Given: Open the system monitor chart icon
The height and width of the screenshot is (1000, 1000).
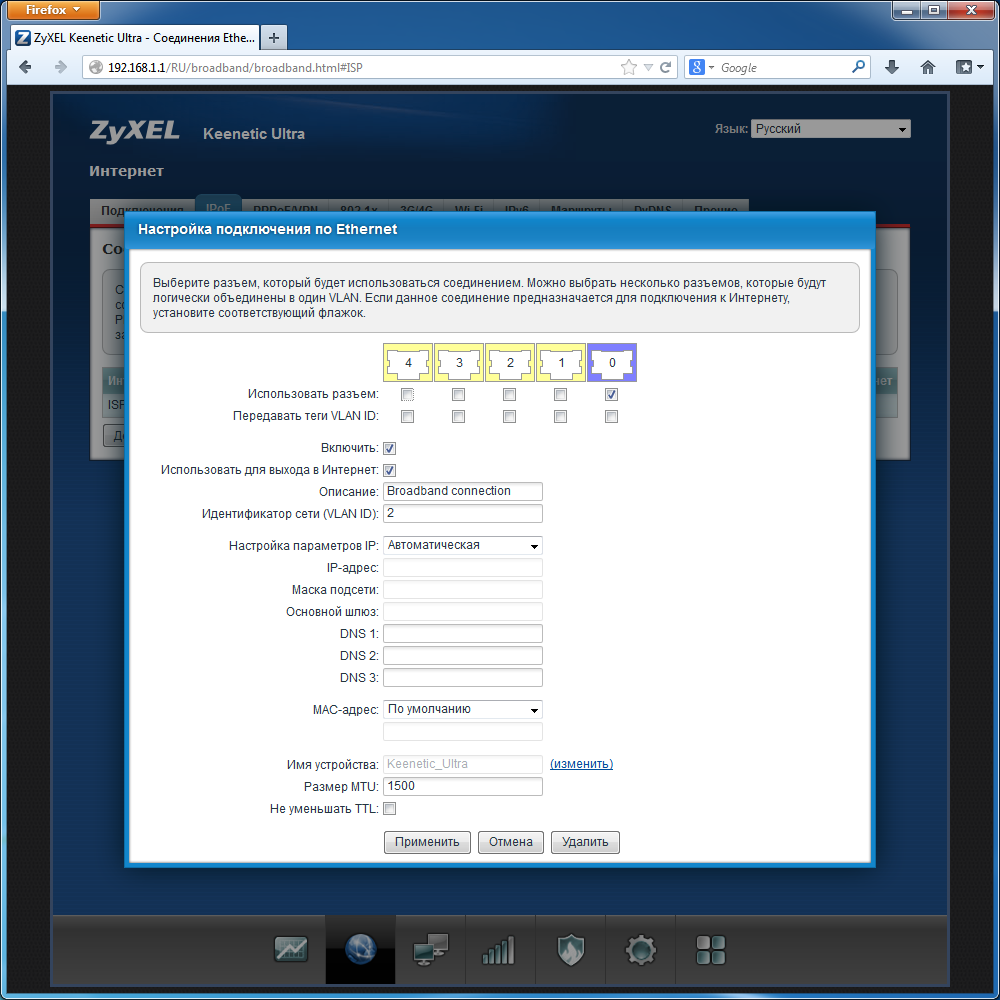Looking at the screenshot, I should point(292,949).
